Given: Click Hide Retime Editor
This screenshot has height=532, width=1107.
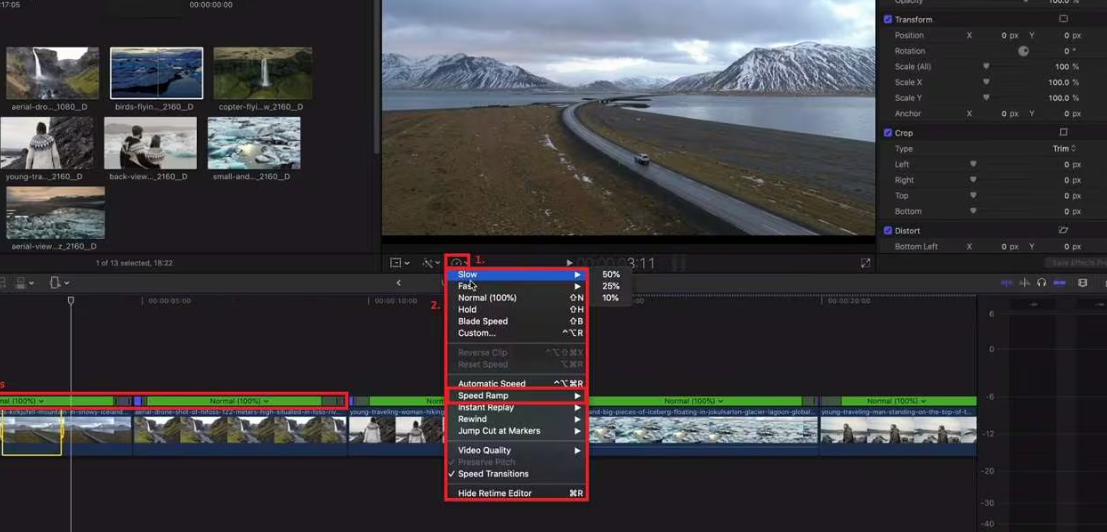Looking at the screenshot, I should (x=516, y=493).
